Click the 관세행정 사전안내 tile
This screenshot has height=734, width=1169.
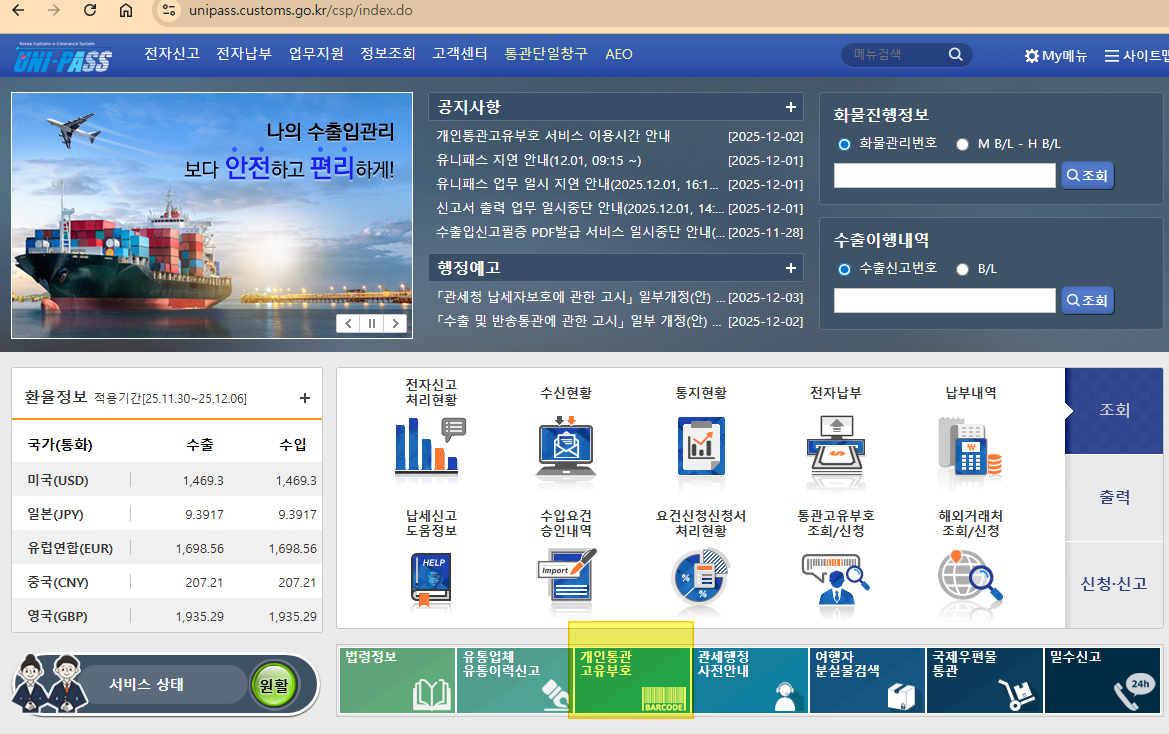749,680
